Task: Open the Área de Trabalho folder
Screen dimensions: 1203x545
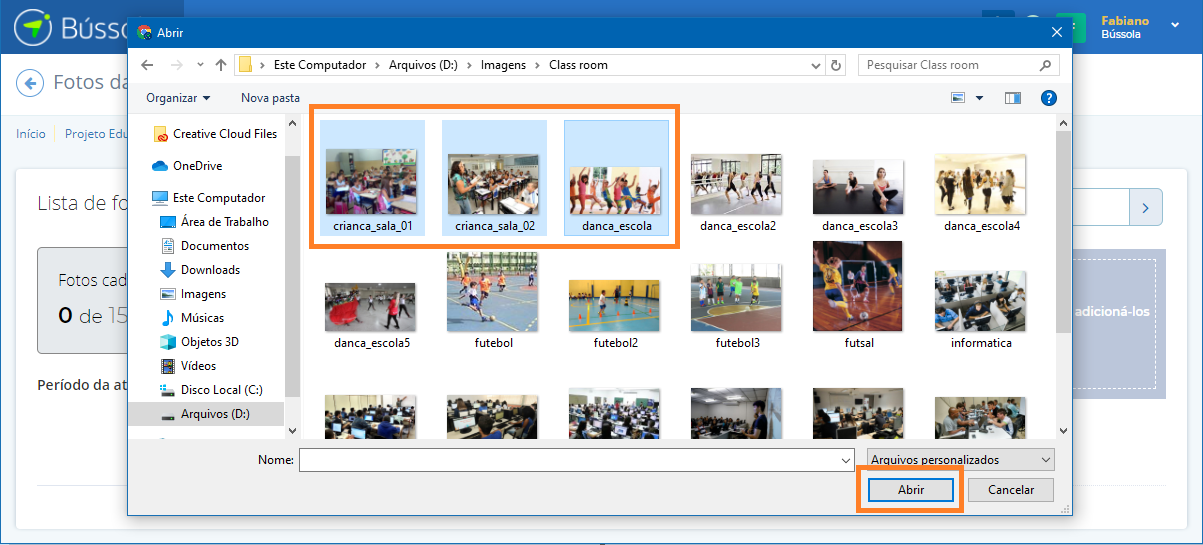Action: tap(214, 222)
